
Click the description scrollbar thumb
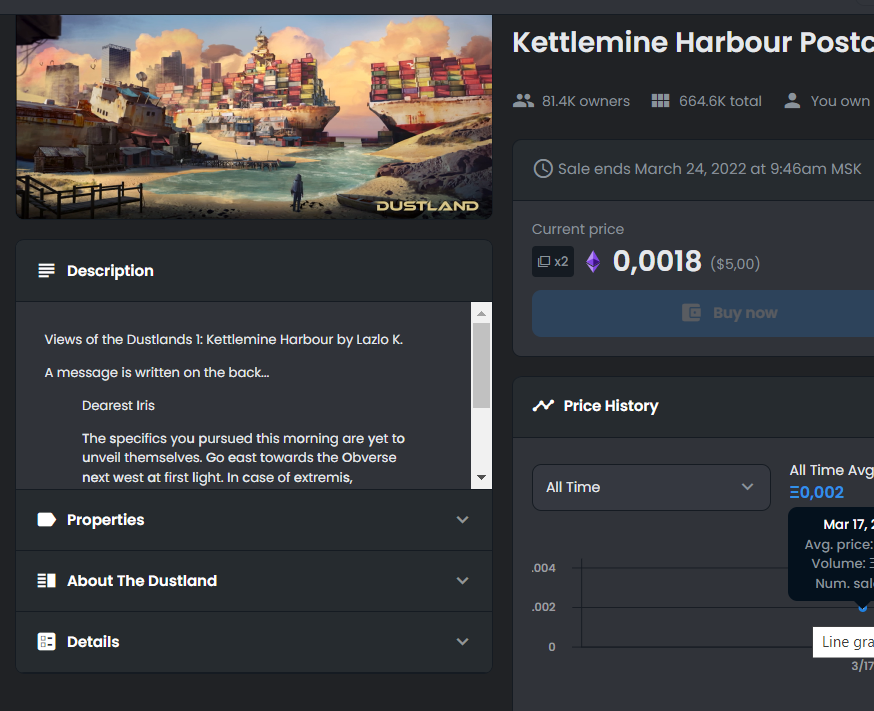[x=482, y=366]
